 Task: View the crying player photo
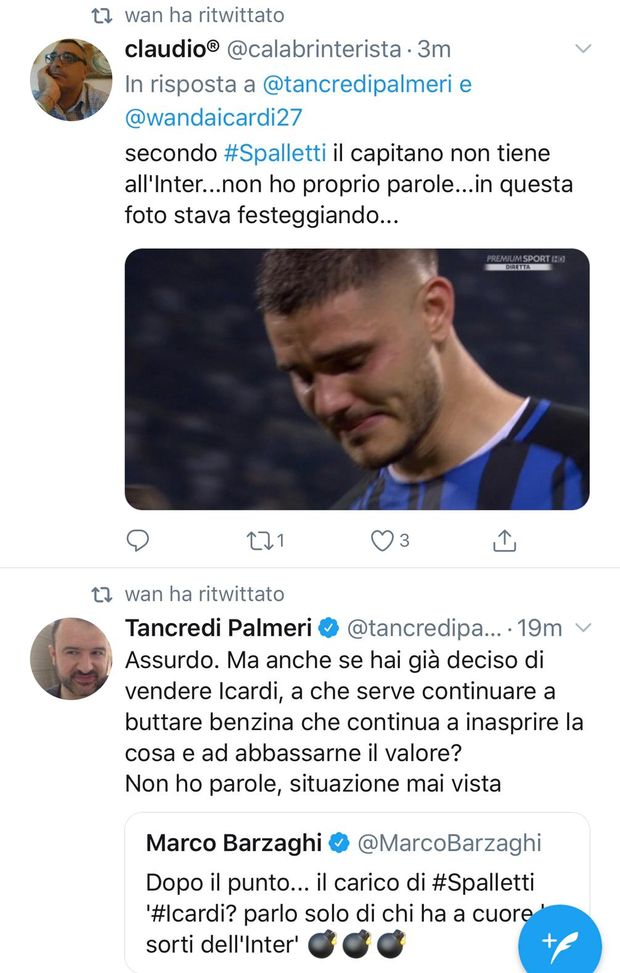(x=357, y=379)
